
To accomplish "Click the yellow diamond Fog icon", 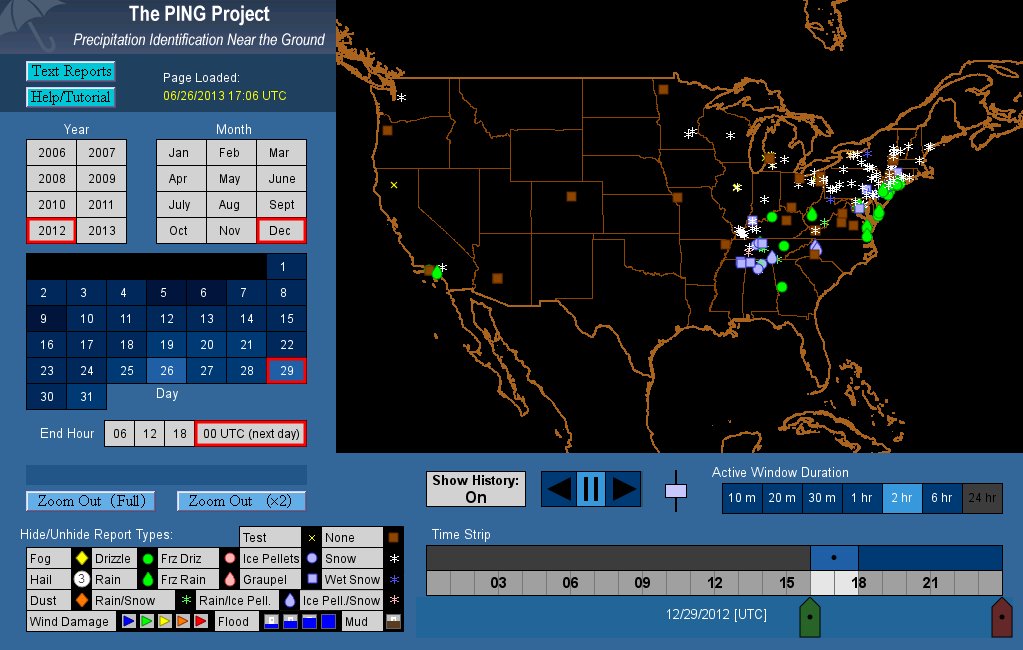I will (x=82, y=558).
